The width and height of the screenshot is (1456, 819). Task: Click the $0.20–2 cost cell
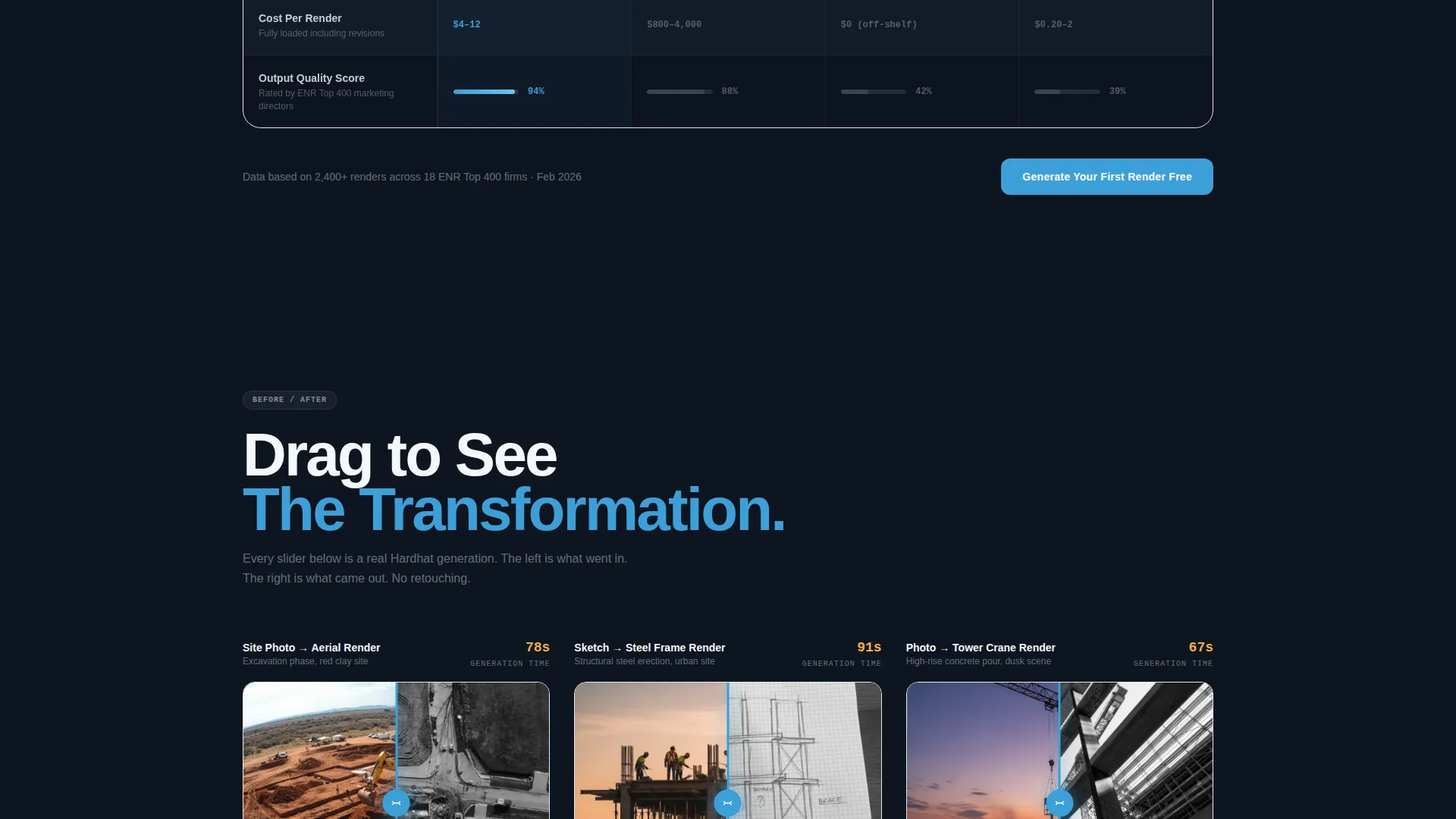click(1116, 25)
